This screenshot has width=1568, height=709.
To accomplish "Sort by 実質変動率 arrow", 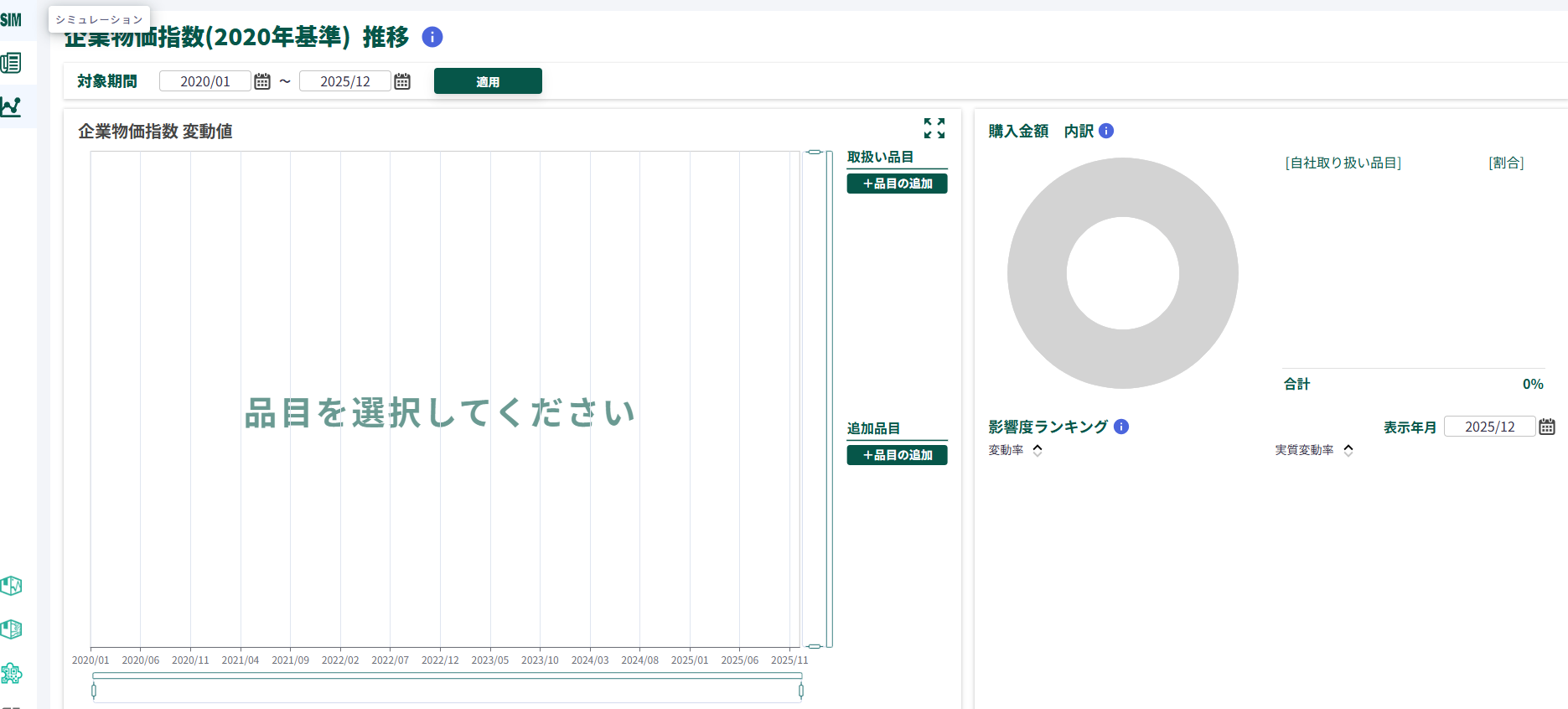I will point(1348,450).
